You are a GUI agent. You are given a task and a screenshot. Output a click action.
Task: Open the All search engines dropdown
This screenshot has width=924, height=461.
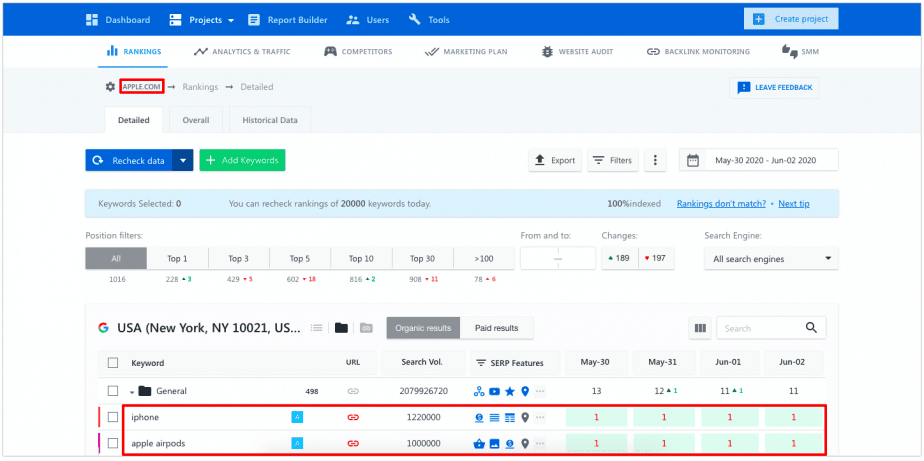771,259
